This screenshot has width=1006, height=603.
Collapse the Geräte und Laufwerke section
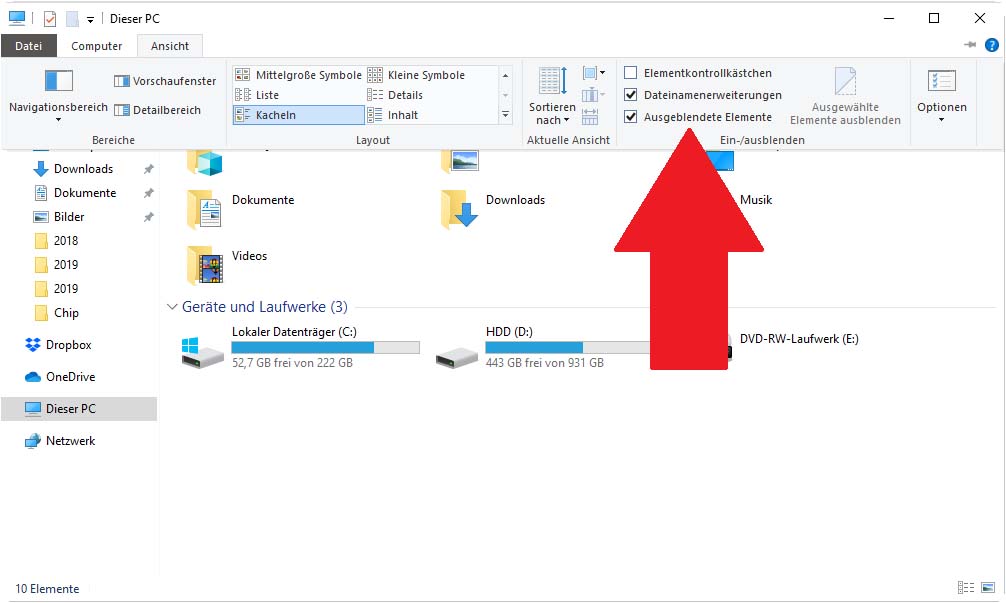172,307
